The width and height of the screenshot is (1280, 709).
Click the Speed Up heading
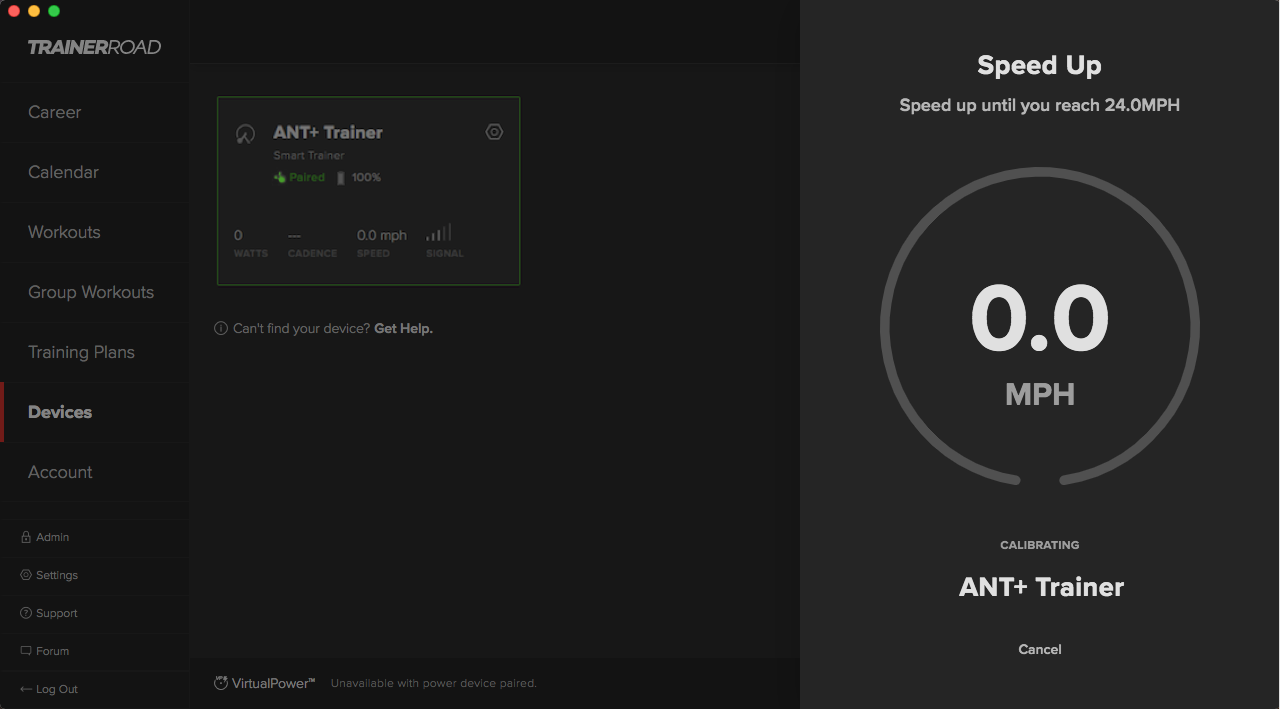(x=1040, y=66)
